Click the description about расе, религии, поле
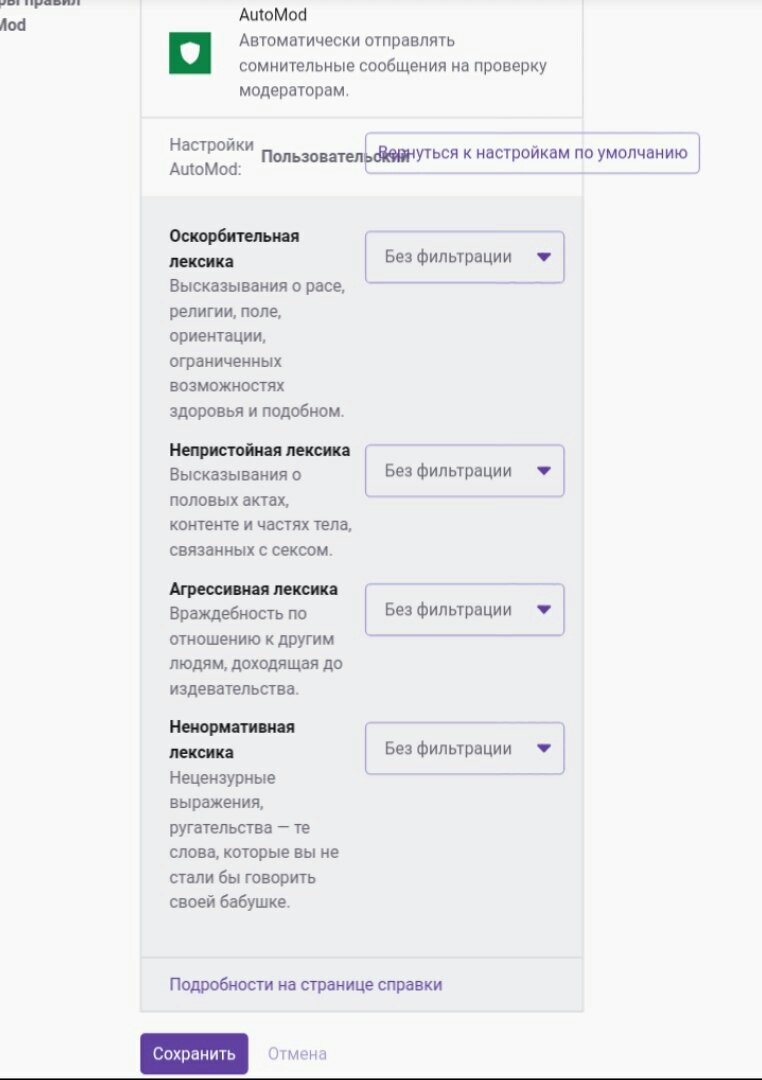Screen dimensions: 762x1080 tap(257, 348)
